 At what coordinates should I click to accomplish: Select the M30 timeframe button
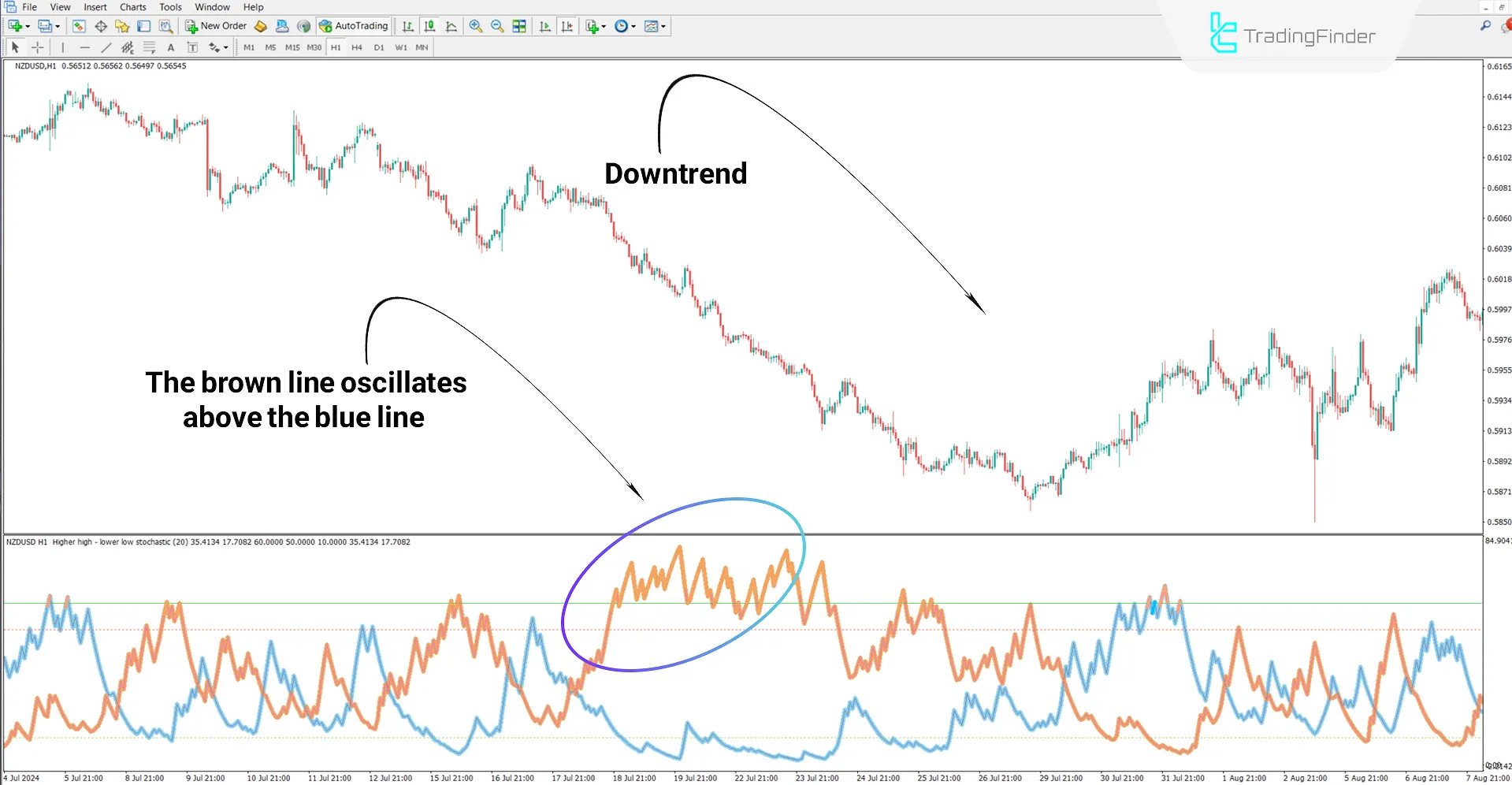[x=314, y=47]
